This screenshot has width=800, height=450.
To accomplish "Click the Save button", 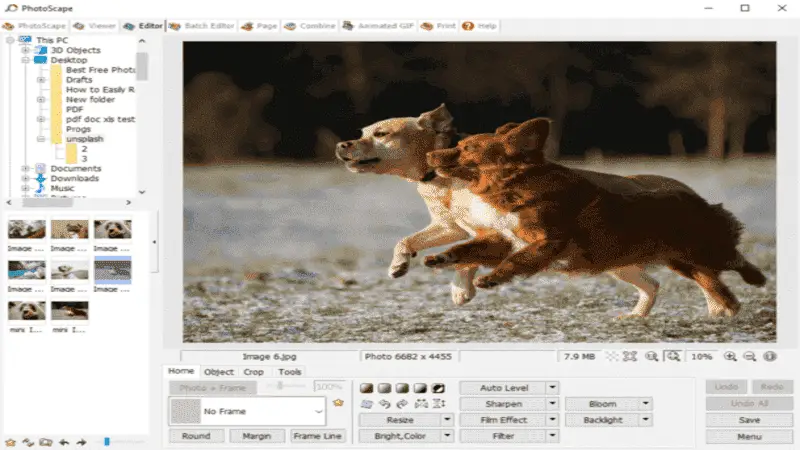I will click(x=749, y=420).
